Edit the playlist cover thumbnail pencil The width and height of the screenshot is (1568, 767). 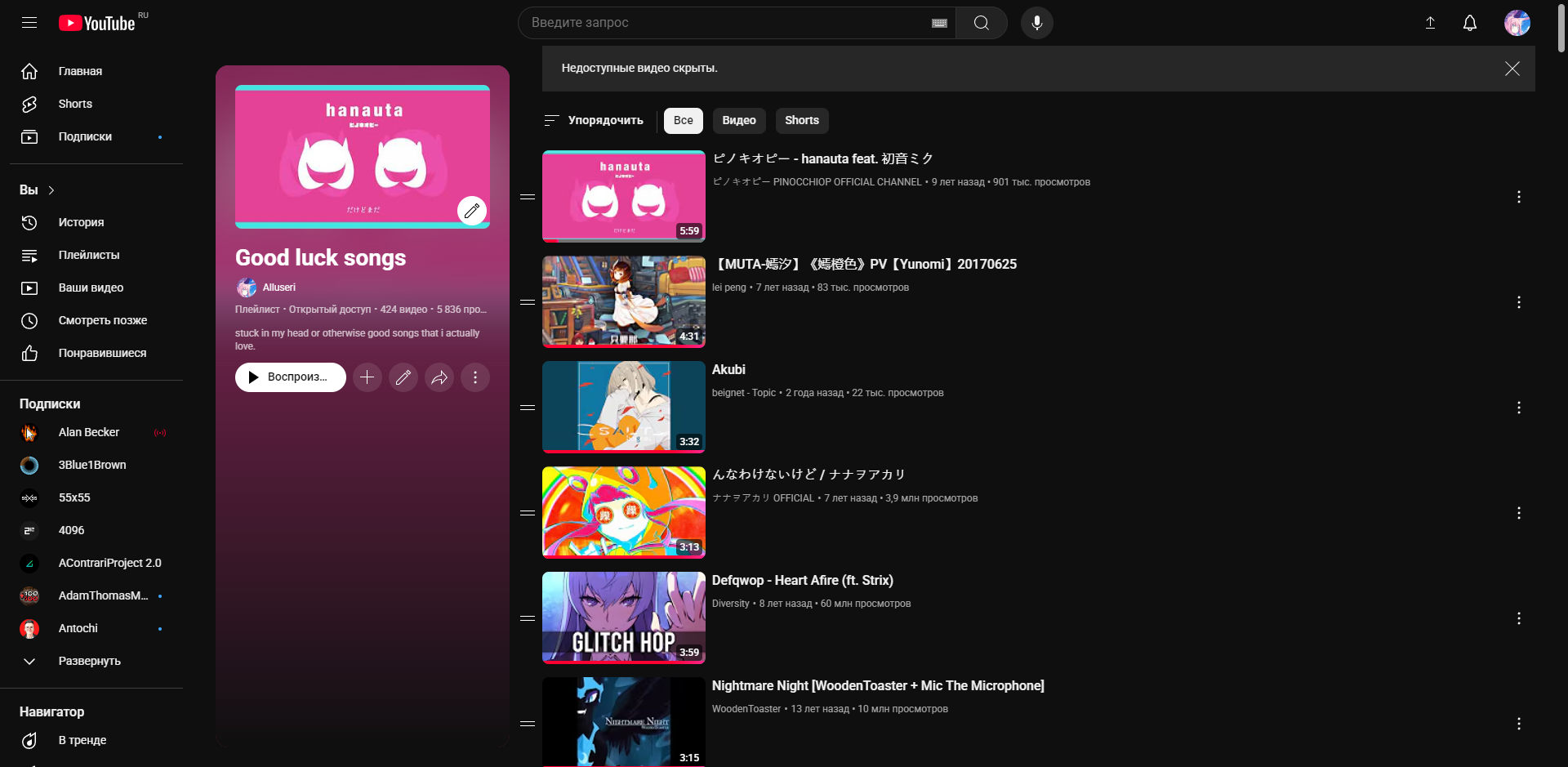coord(472,211)
